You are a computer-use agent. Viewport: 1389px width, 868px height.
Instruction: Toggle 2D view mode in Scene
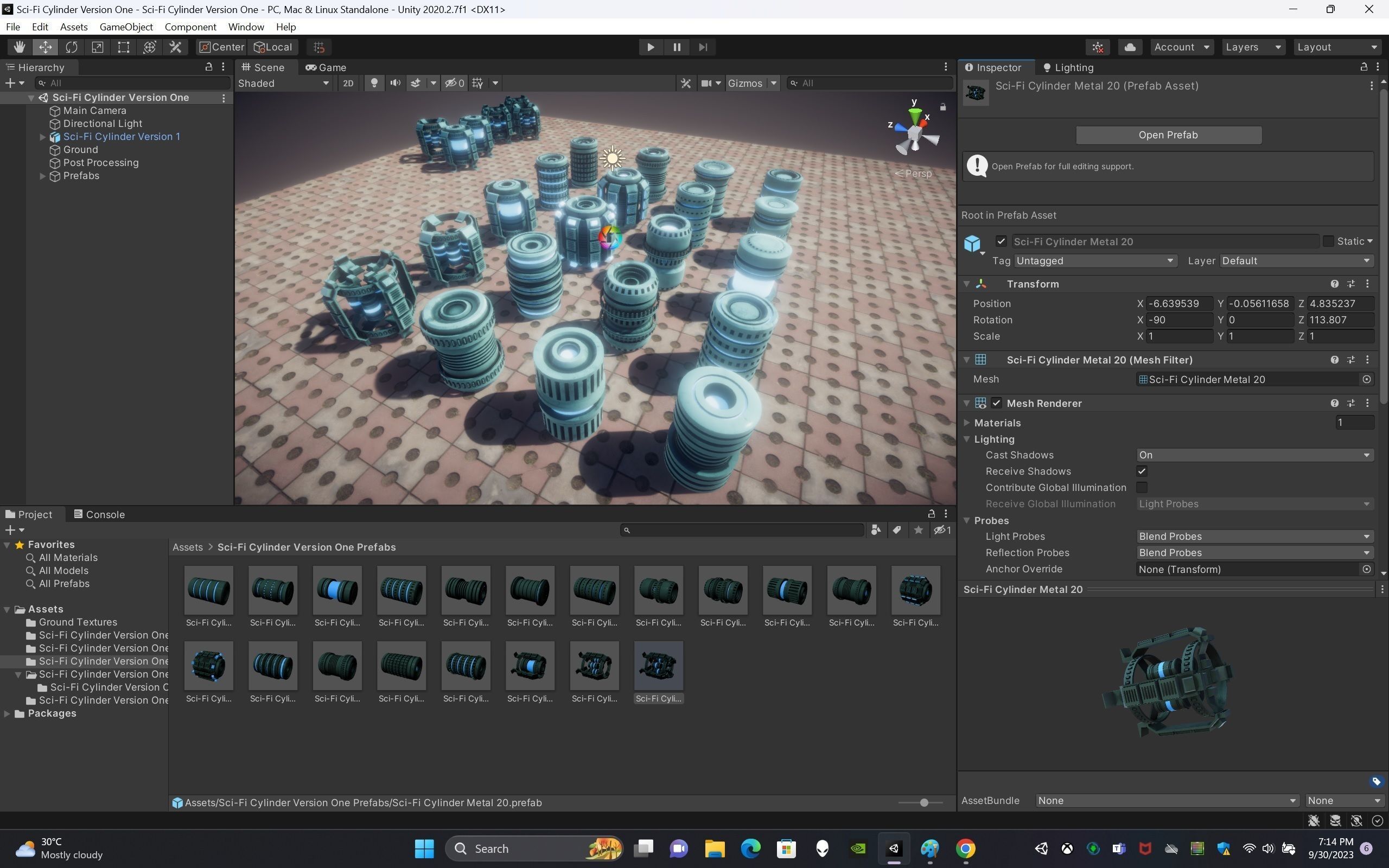coord(348,83)
